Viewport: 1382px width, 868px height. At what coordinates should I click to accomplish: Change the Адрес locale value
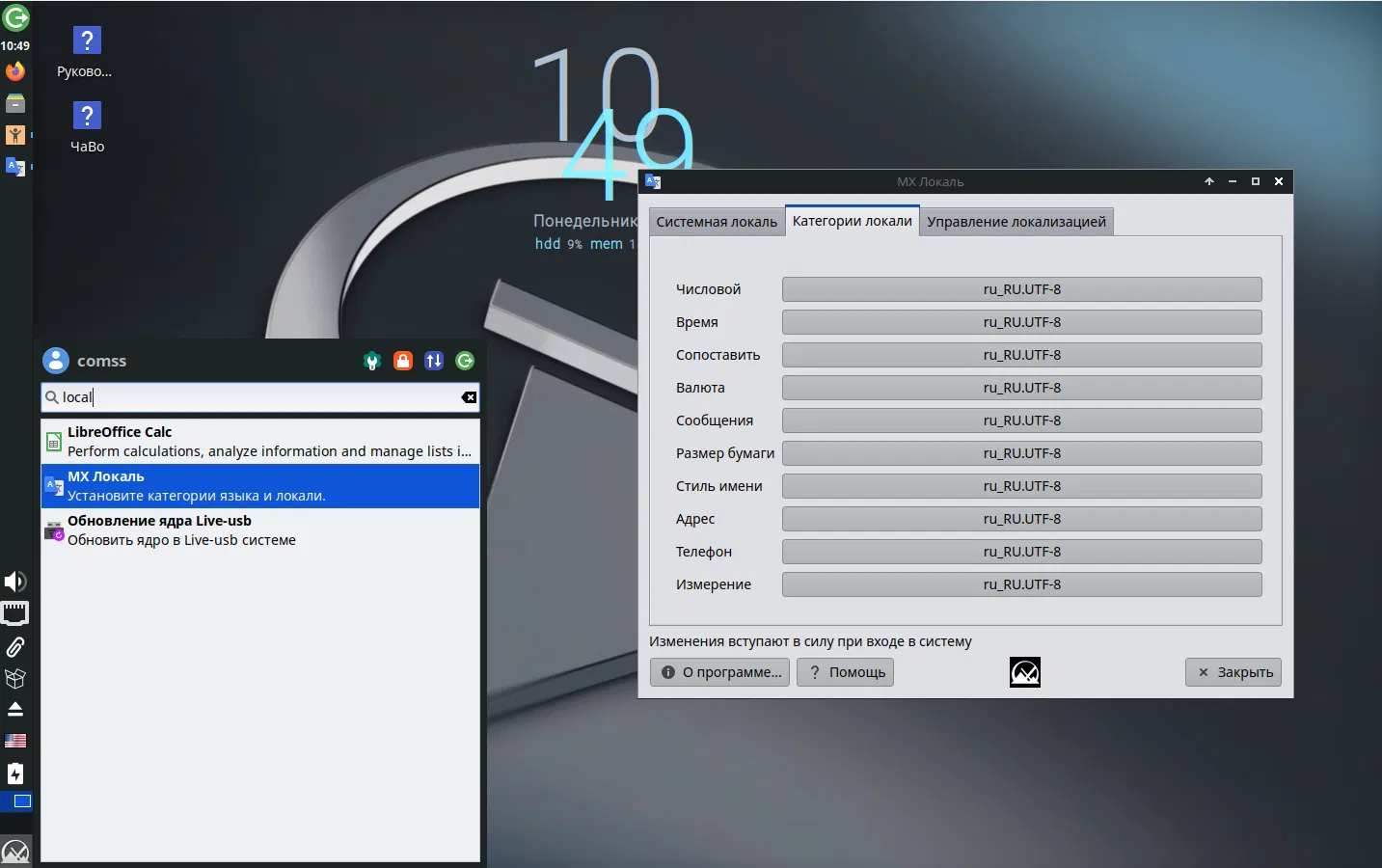coord(1021,519)
